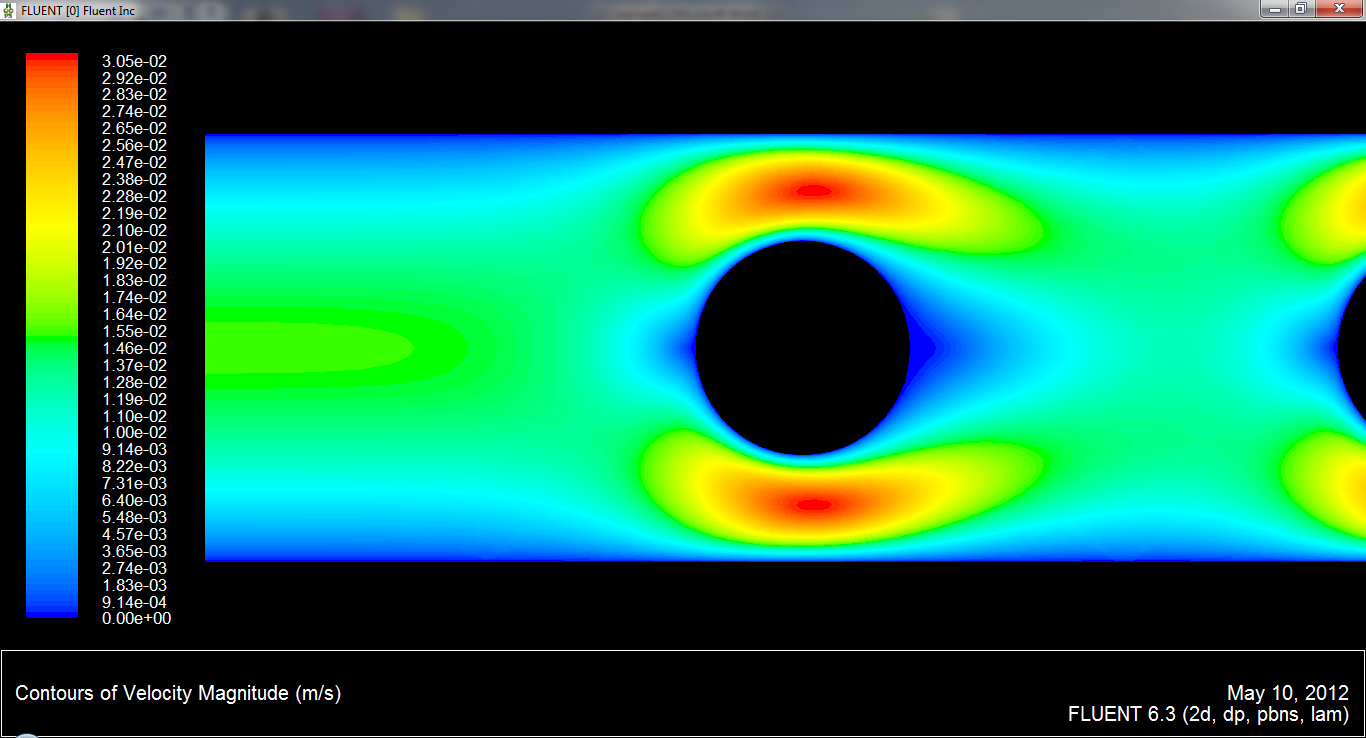This screenshot has height=738, width=1366.
Task: Click the date 'May 10, 2012'
Action: pos(1288,693)
